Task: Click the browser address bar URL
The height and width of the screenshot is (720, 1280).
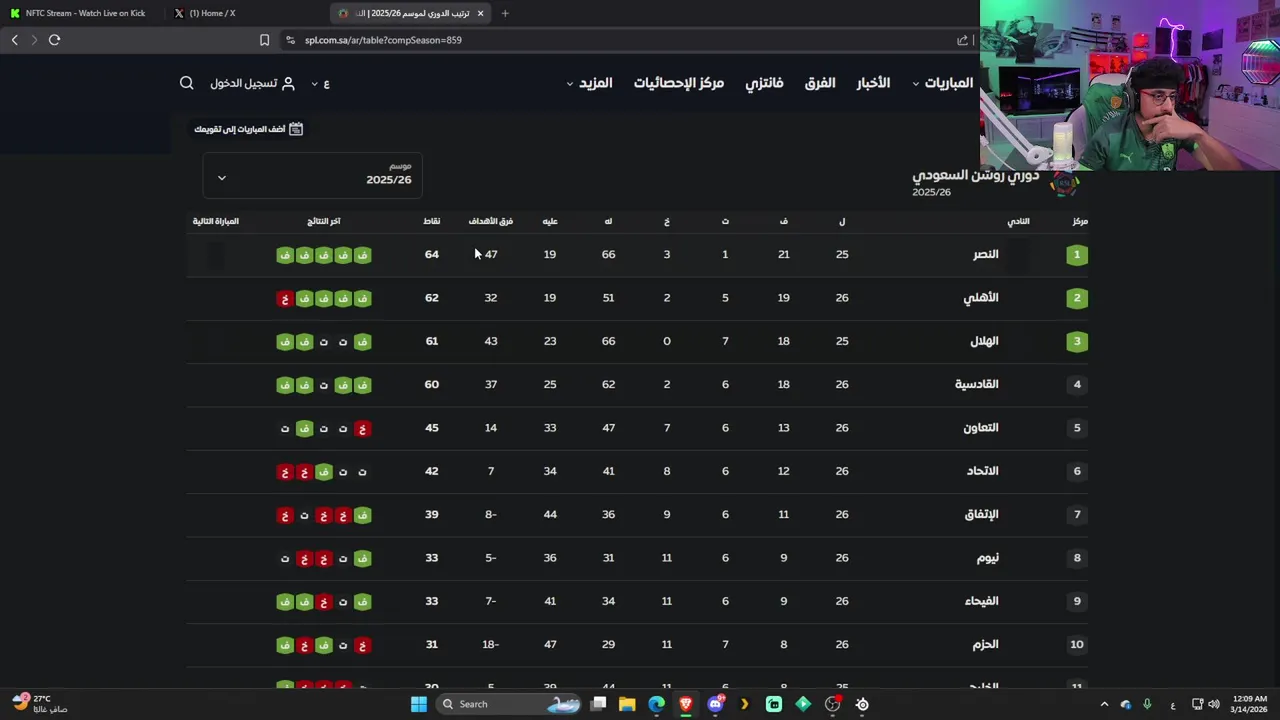Action: click(x=383, y=40)
